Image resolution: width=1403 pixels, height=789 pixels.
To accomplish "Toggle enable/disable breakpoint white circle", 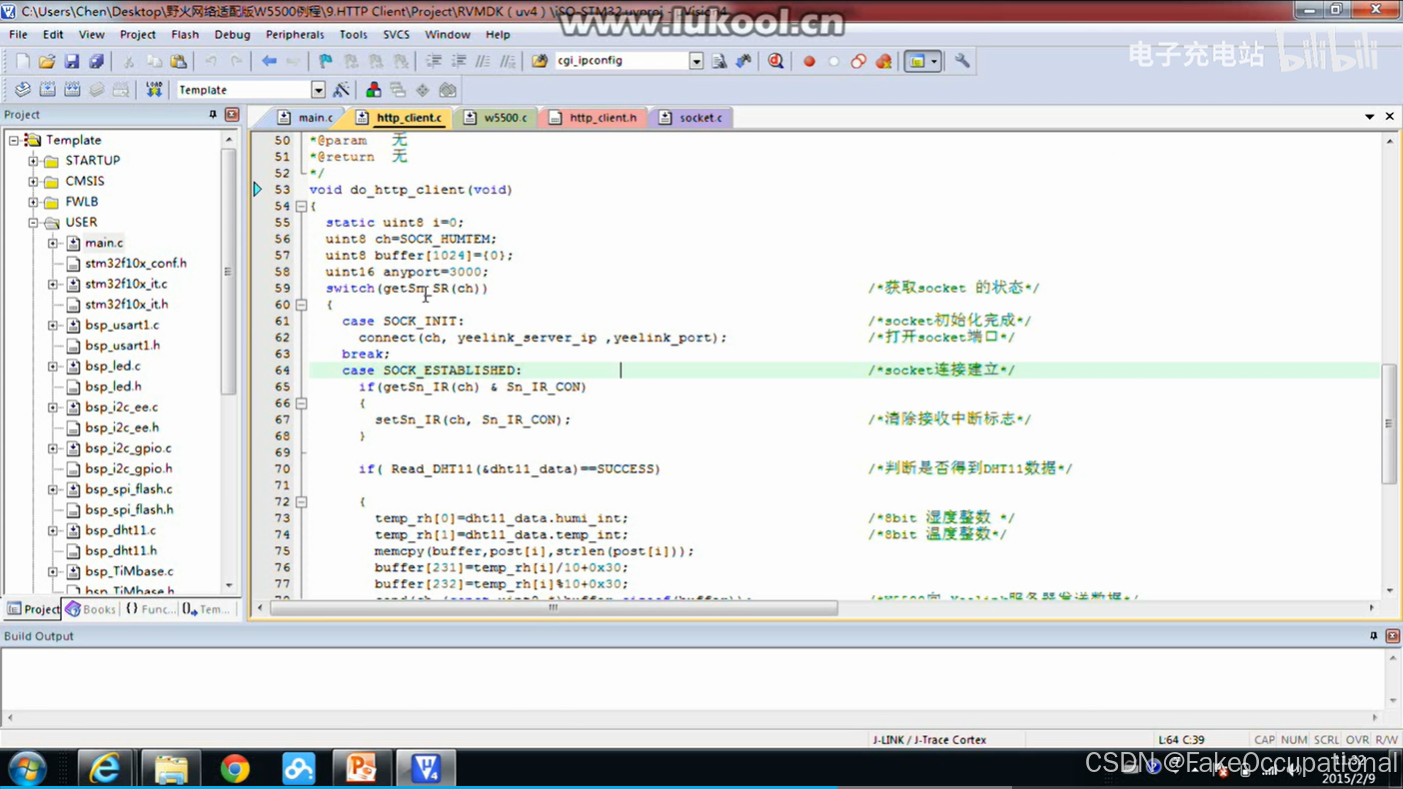I will [x=834, y=61].
